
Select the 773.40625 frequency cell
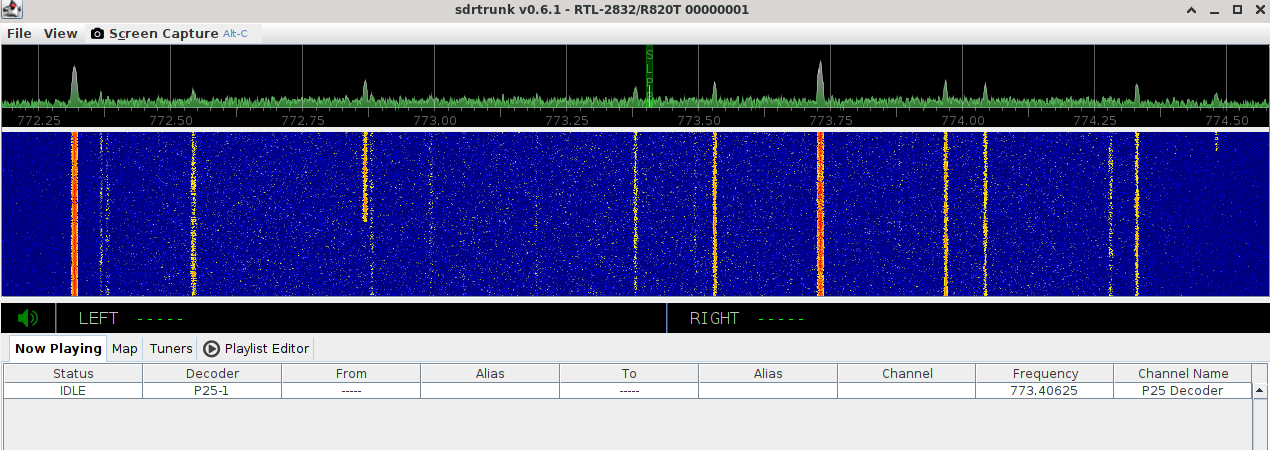point(1045,391)
